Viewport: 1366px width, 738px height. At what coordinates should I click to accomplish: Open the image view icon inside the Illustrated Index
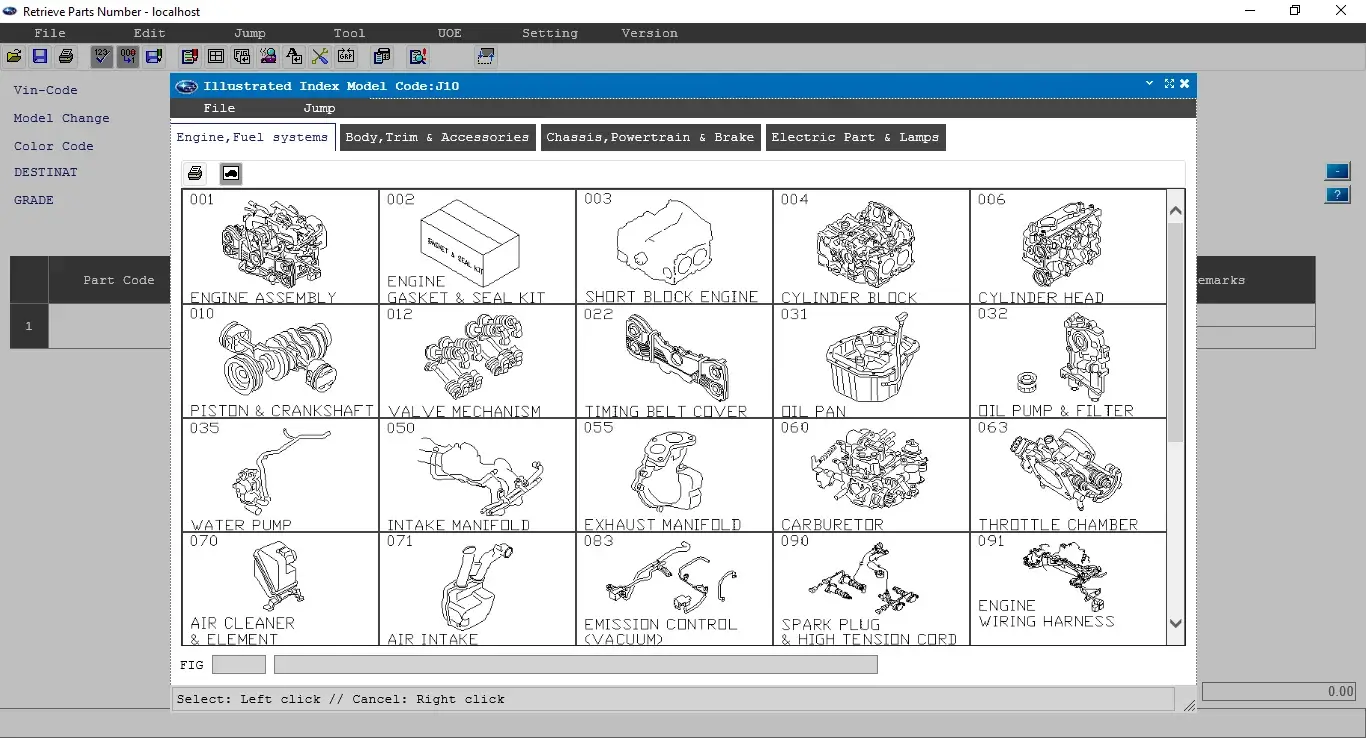[x=230, y=172]
